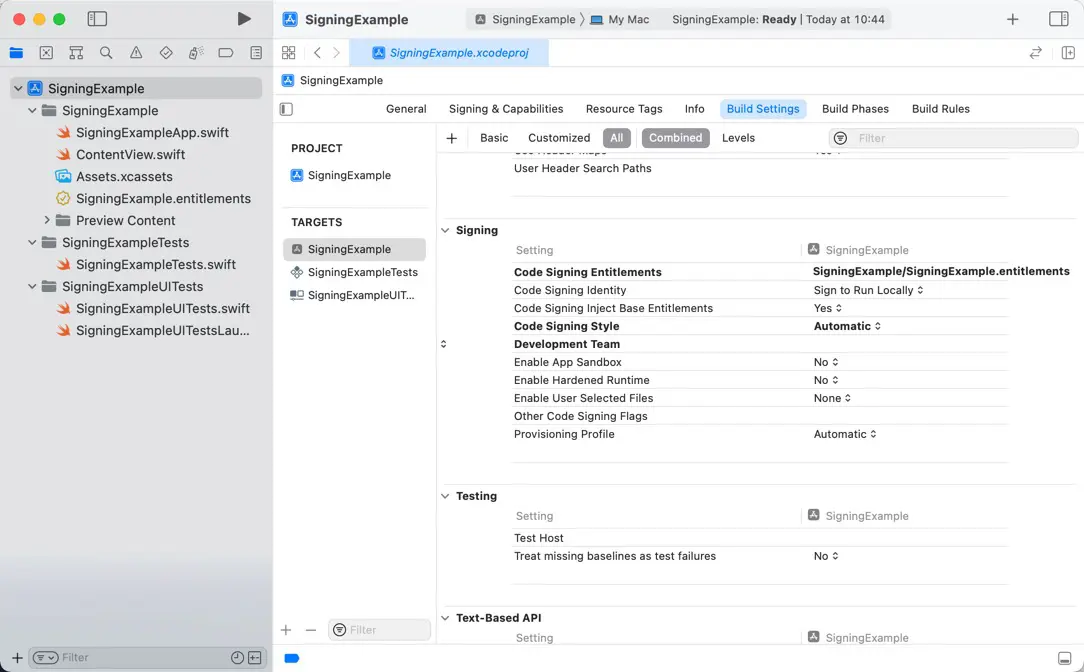Open the Build Phases tab
1084x672 pixels.
(x=855, y=109)
